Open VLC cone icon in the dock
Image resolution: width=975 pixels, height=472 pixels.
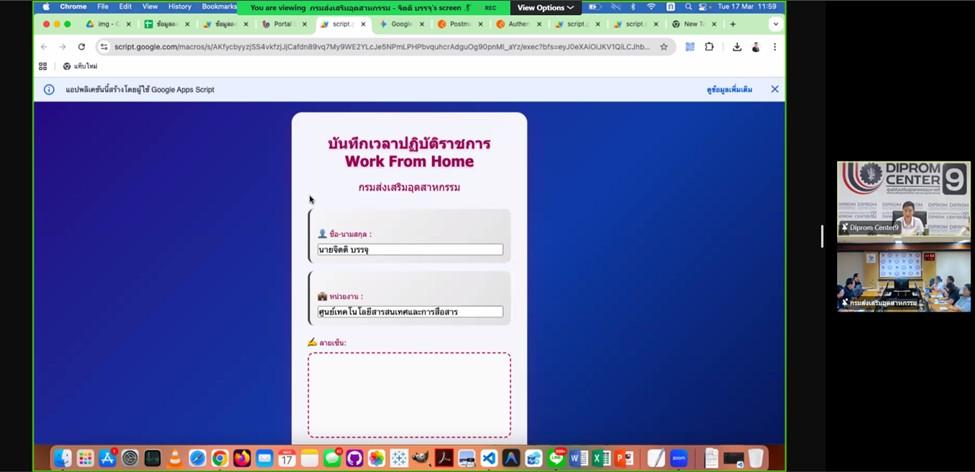[175, 458]
